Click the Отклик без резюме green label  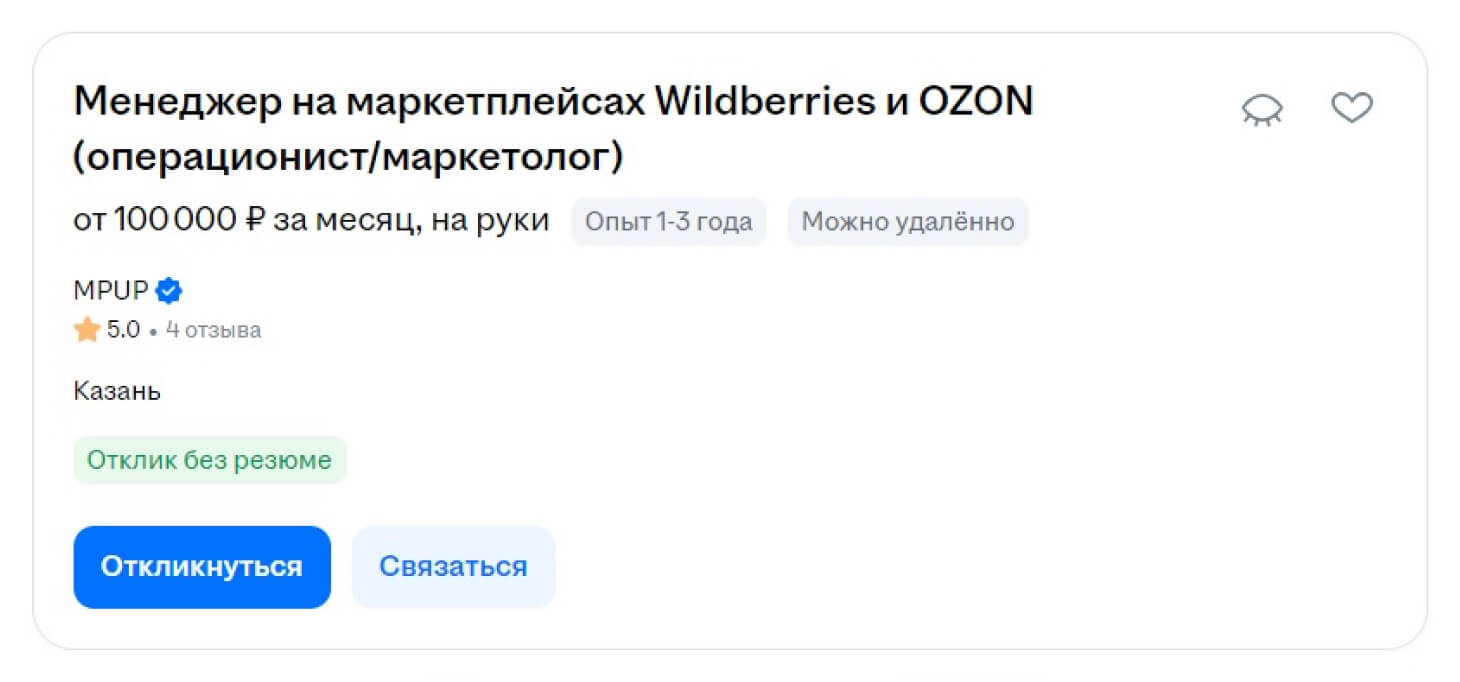(209, 460)
